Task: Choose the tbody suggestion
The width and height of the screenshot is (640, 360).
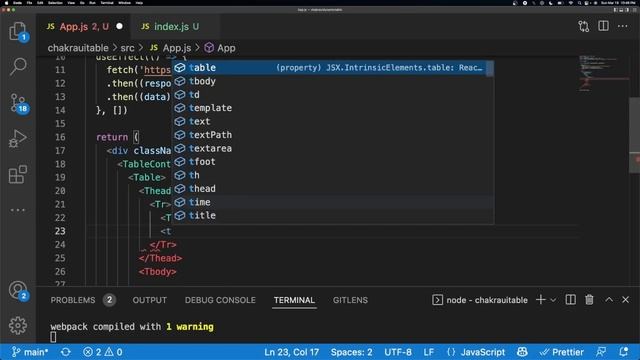Action: (330, 81)
